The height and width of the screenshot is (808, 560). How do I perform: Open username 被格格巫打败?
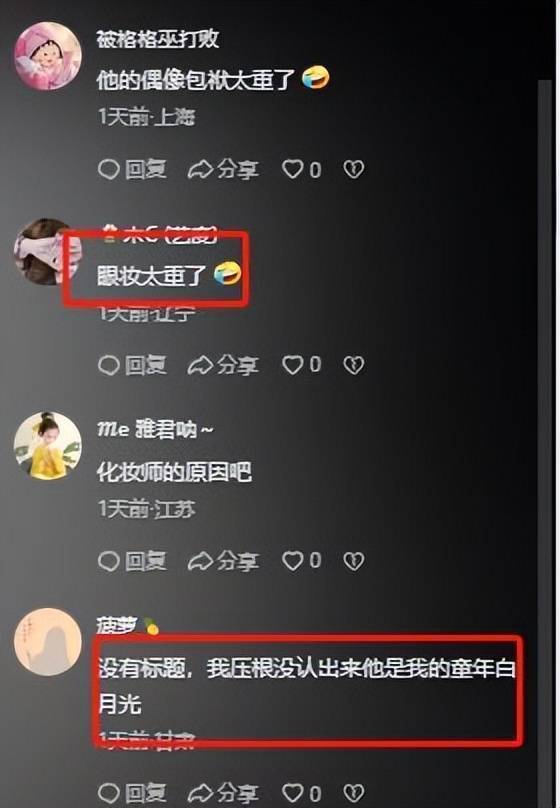(158, 39)
